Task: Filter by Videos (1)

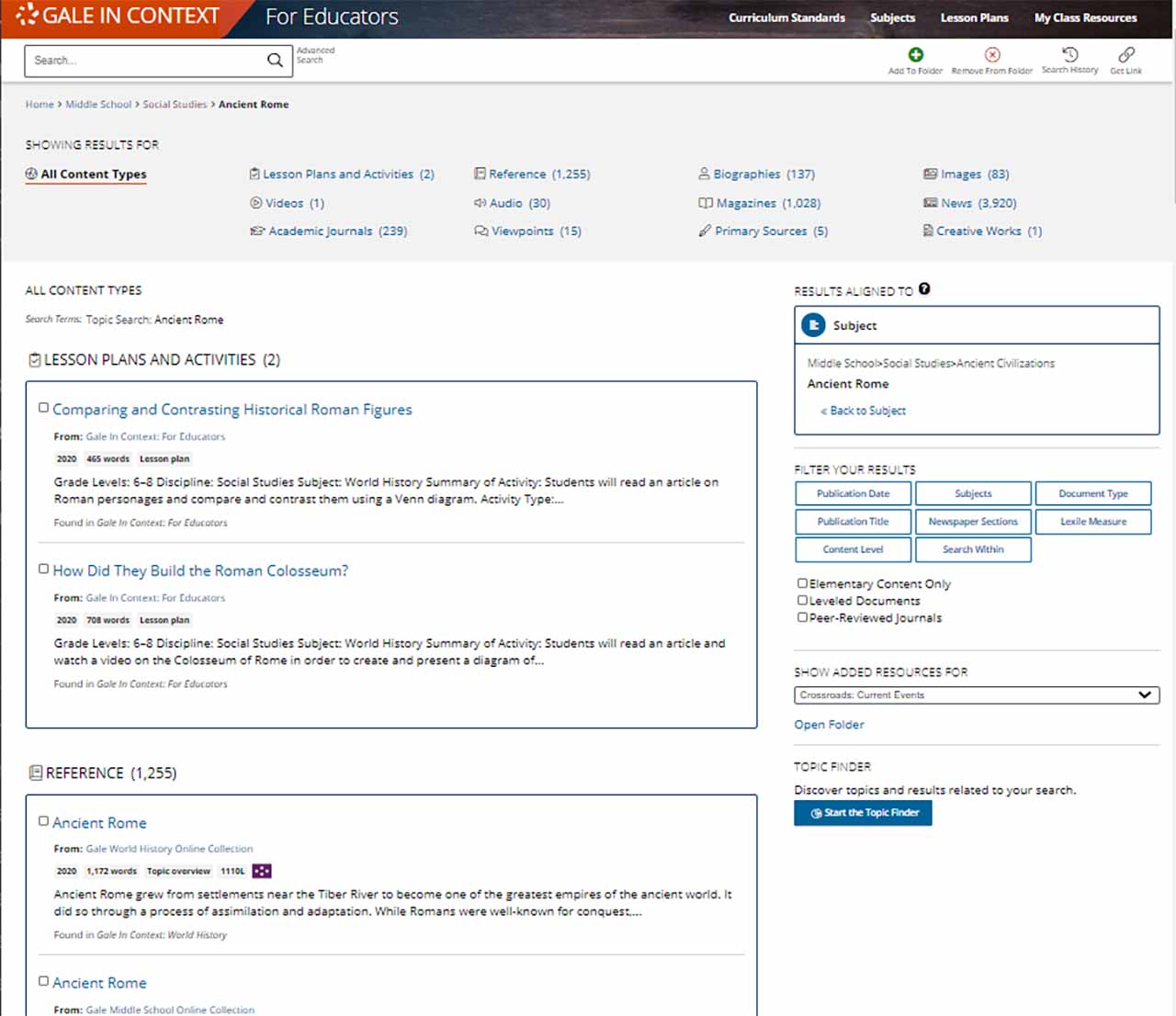Action: tap(287, 203)
